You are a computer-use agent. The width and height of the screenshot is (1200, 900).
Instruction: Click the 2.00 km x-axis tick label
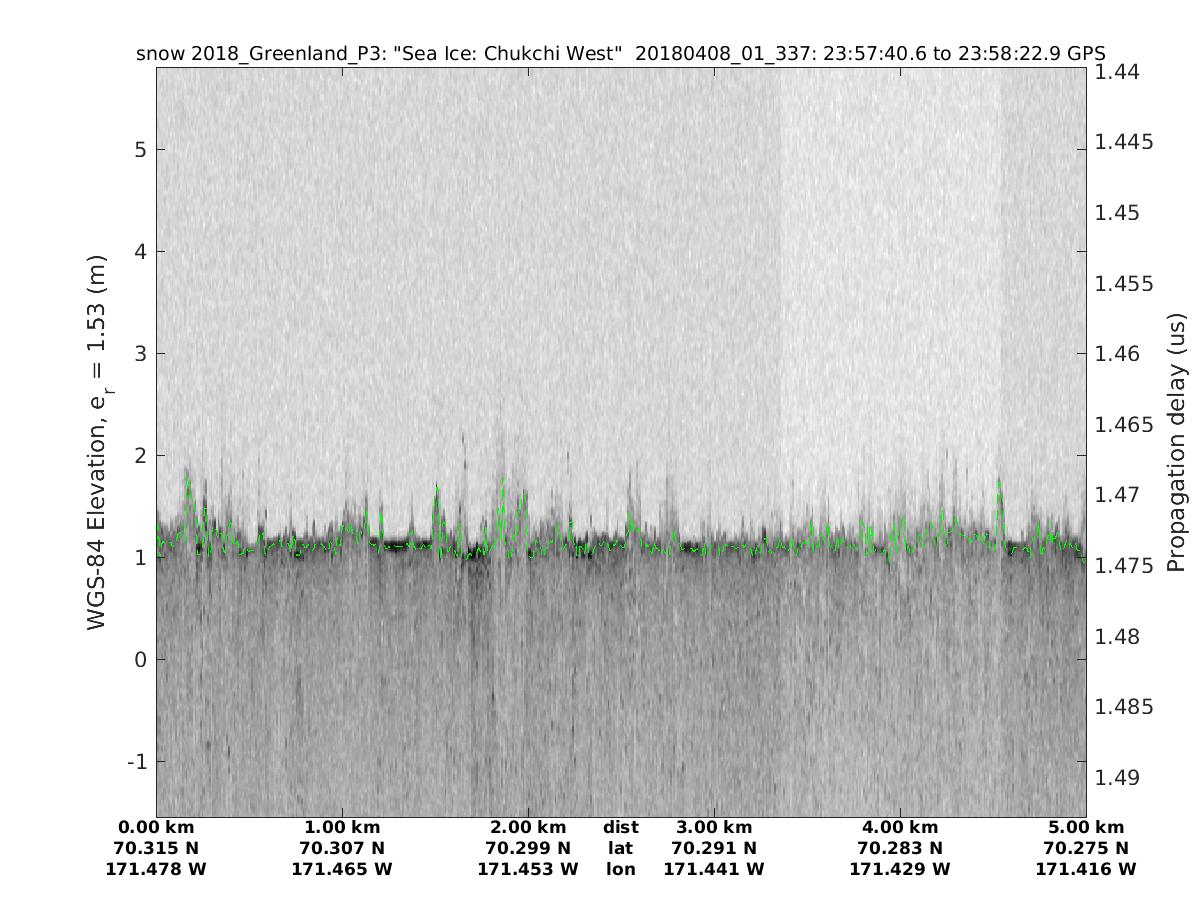coord(528,827)
